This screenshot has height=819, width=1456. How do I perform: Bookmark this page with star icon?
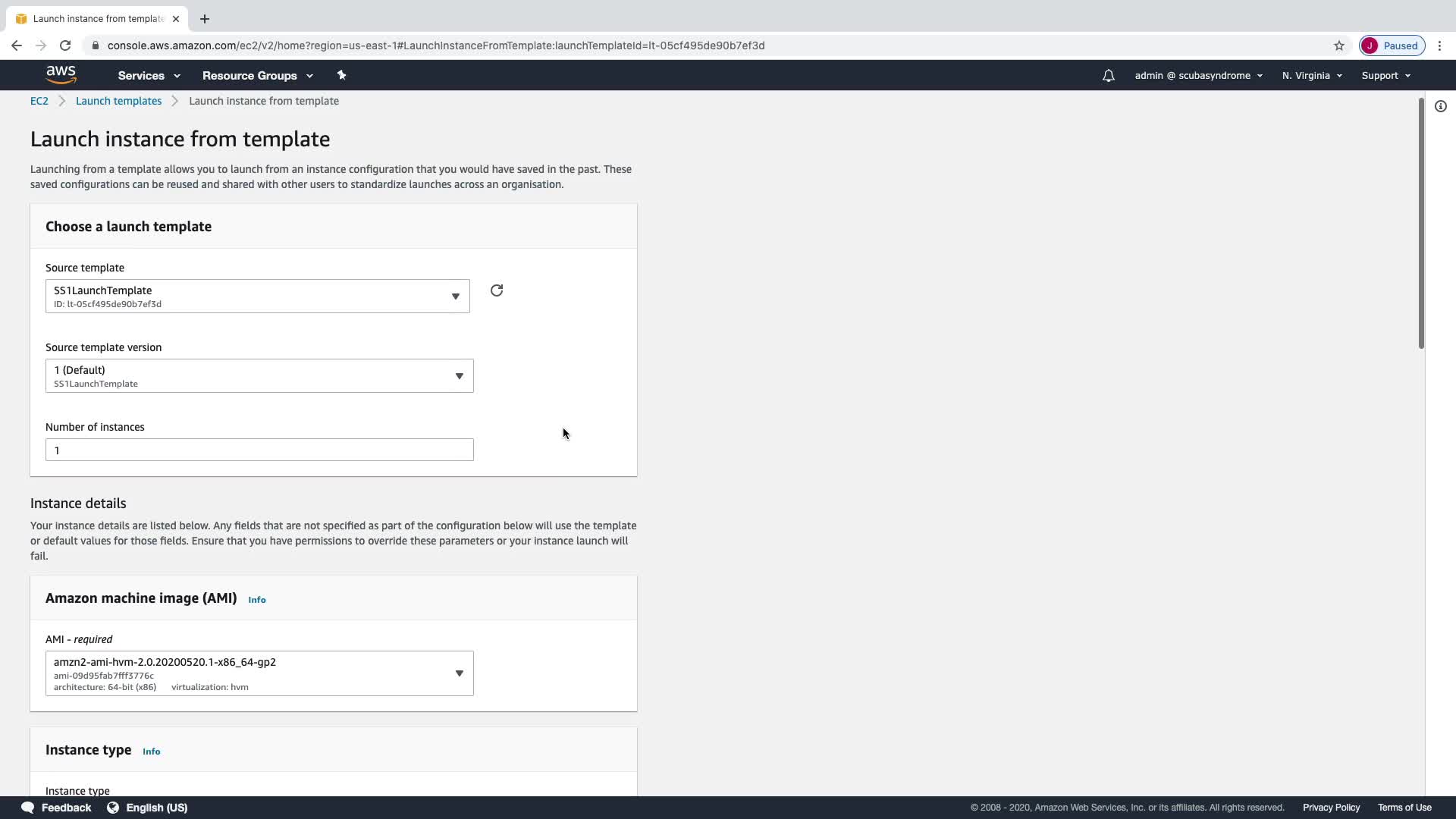tap(1338, 45)
